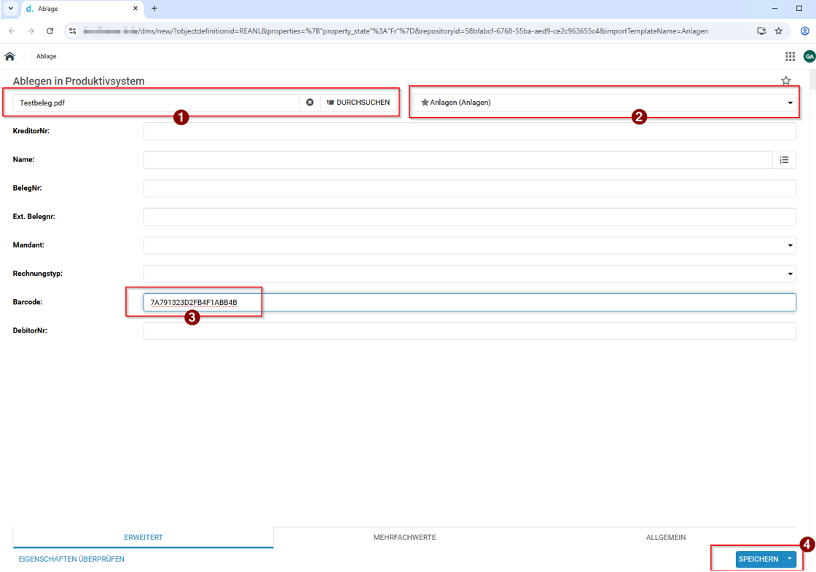Focus the DebitorNr input field
The width and height of the screenshot is (816, 572).
(x=469, y=331)
